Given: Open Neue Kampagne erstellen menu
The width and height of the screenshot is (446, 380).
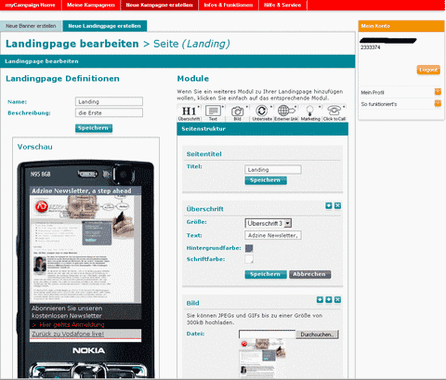Looking at the screenshot, I should click(159, 5).
